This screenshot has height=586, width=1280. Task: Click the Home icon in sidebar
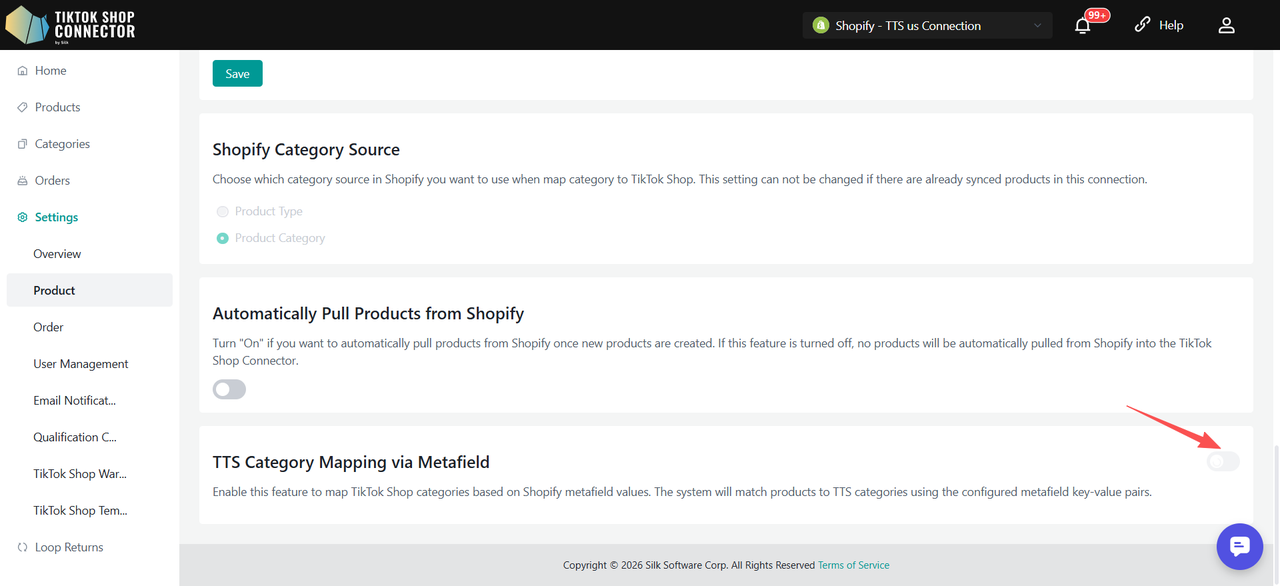click(x=22, y=71)
